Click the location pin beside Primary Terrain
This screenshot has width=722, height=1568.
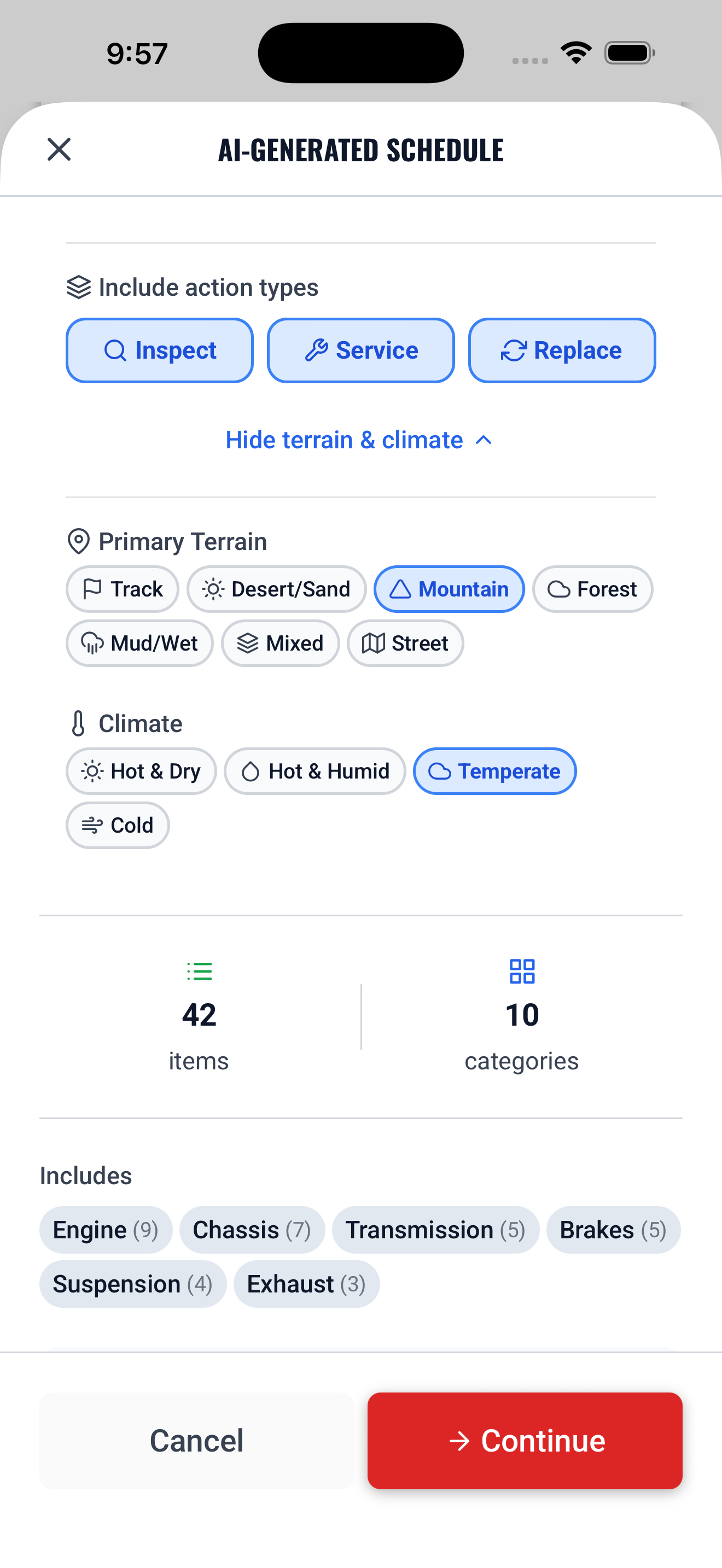click(79, 541)
